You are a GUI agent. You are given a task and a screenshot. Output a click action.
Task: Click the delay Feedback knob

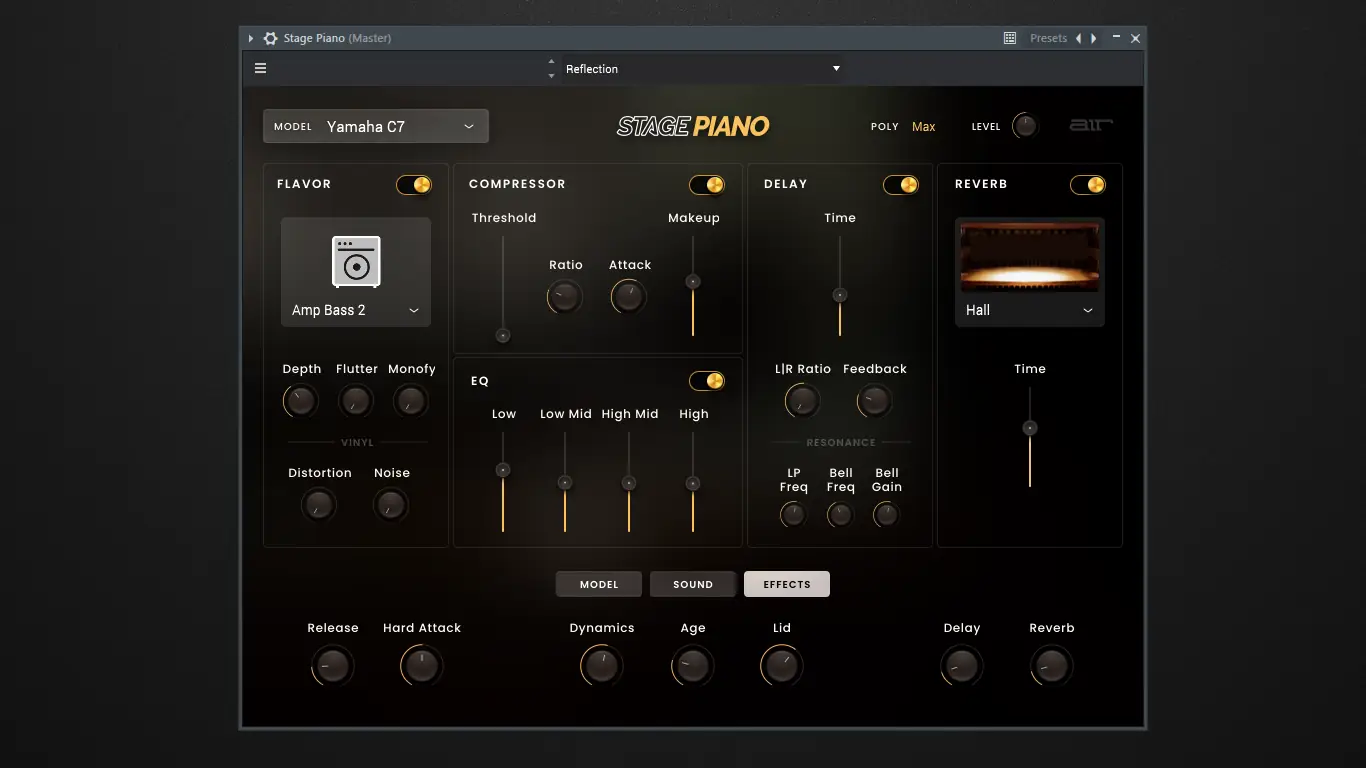tap(874, 401)
